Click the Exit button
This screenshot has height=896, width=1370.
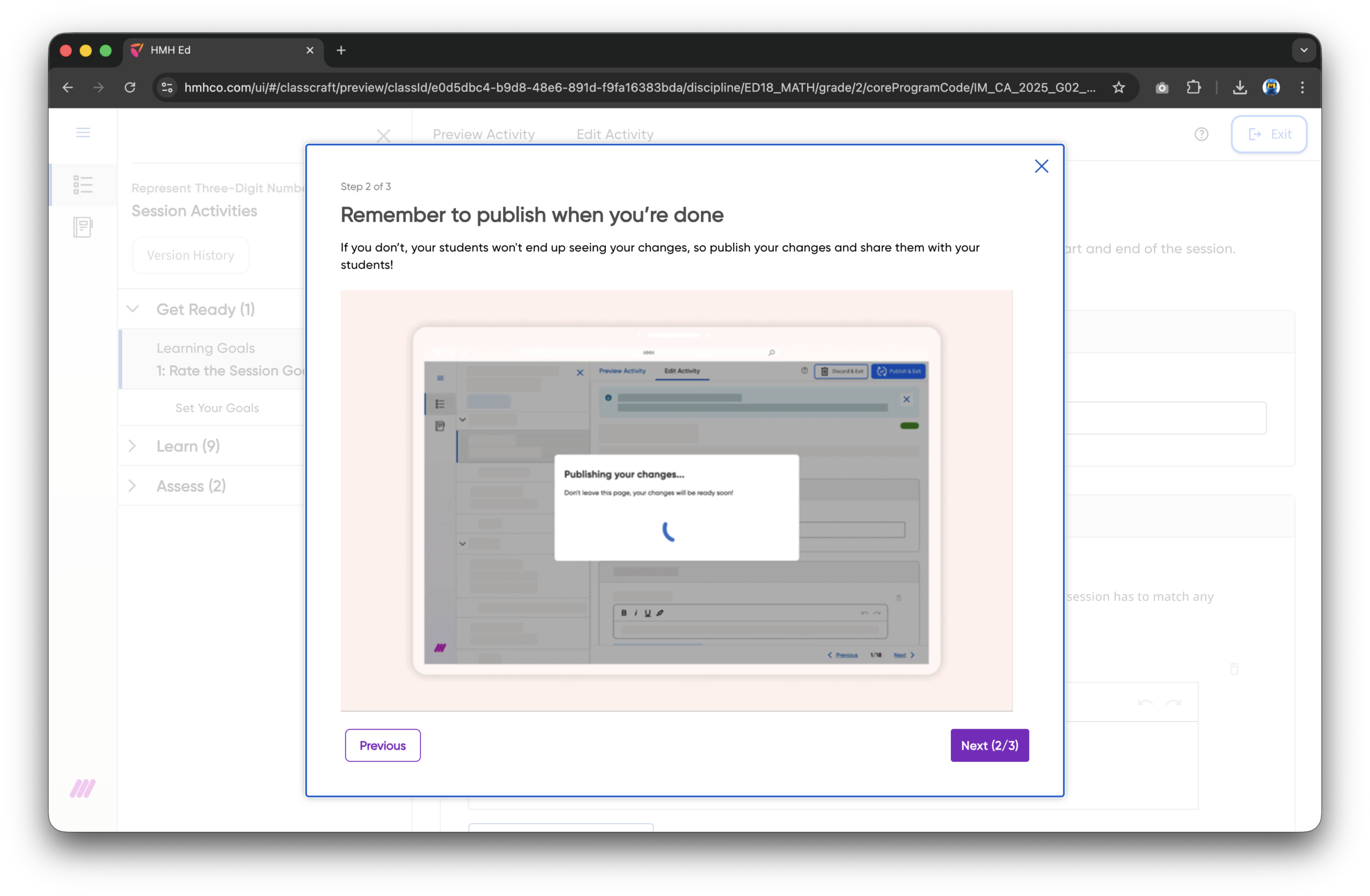point(1269,134)
